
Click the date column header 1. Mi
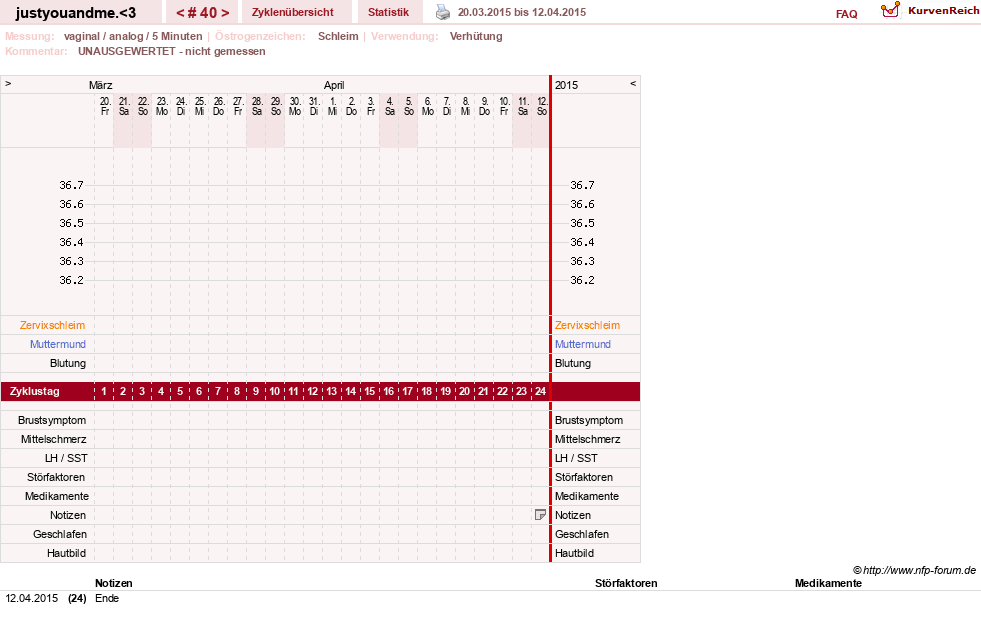coord(333,106)
